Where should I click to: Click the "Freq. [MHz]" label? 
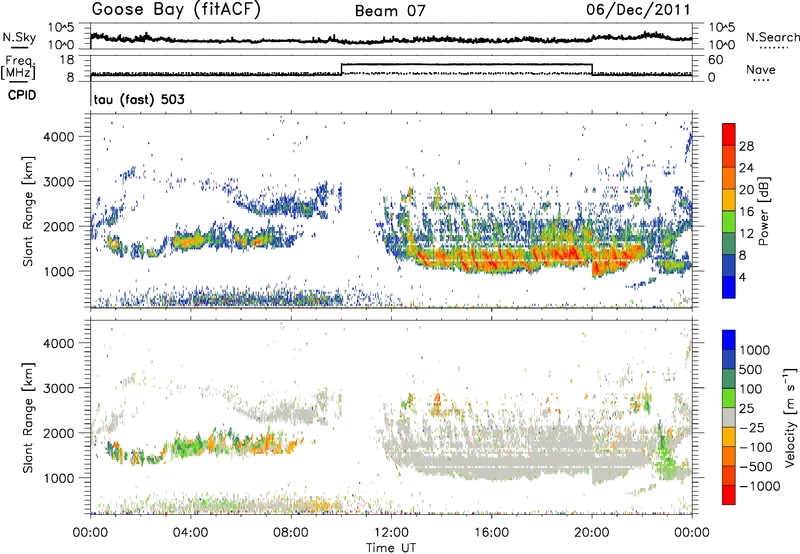[x=18, y=68]
